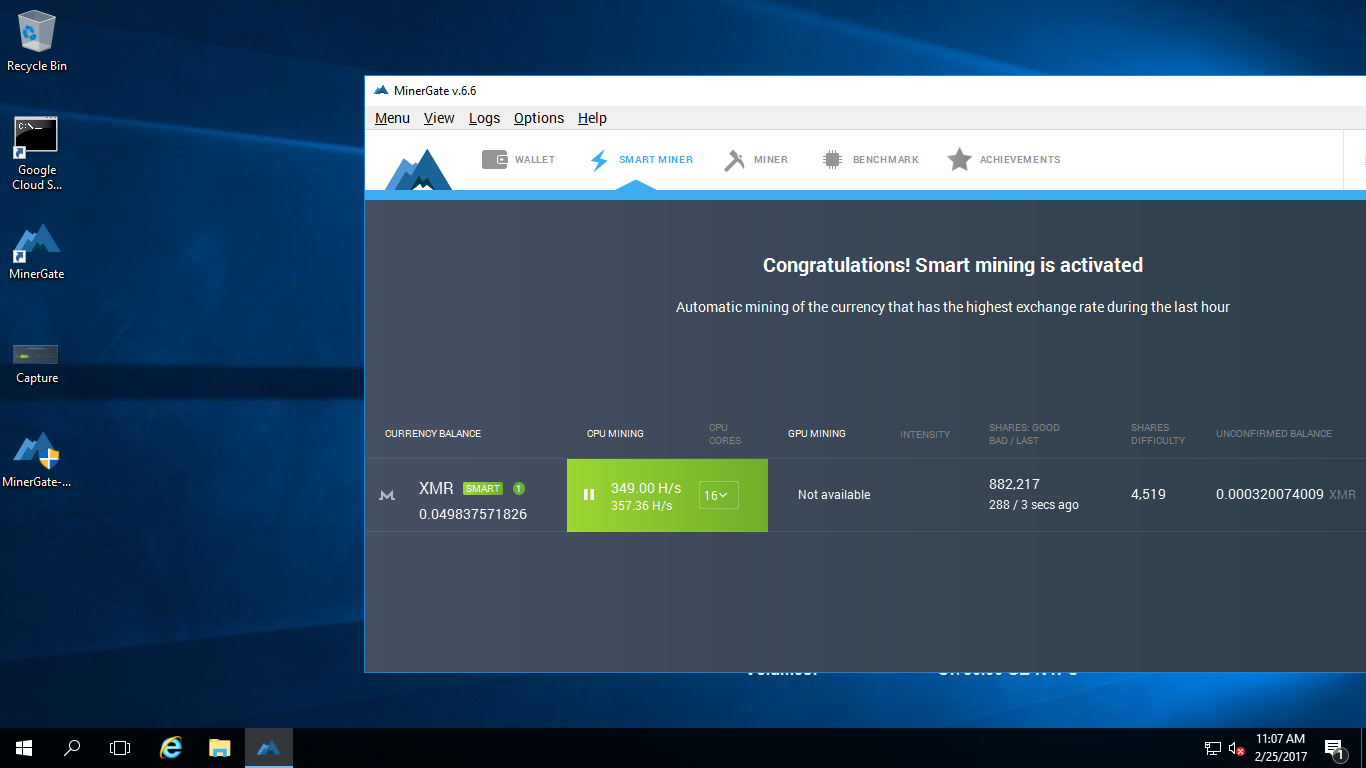Click the balance 0.049837571826
Image resolution: width=1366 pixels, height=768 pixels.
pos(473,514)
